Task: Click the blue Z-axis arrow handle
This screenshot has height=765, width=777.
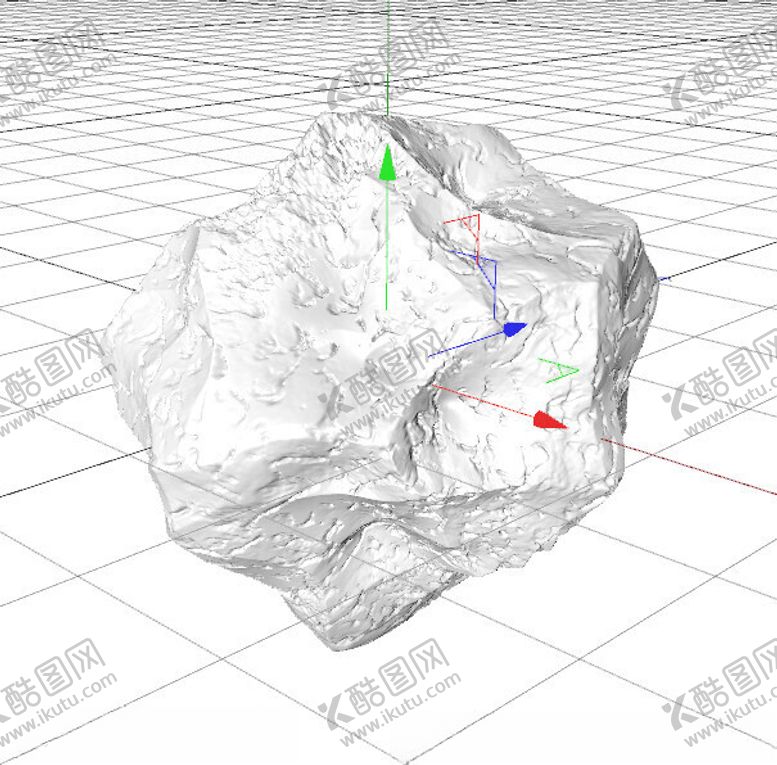Action: 515,329
